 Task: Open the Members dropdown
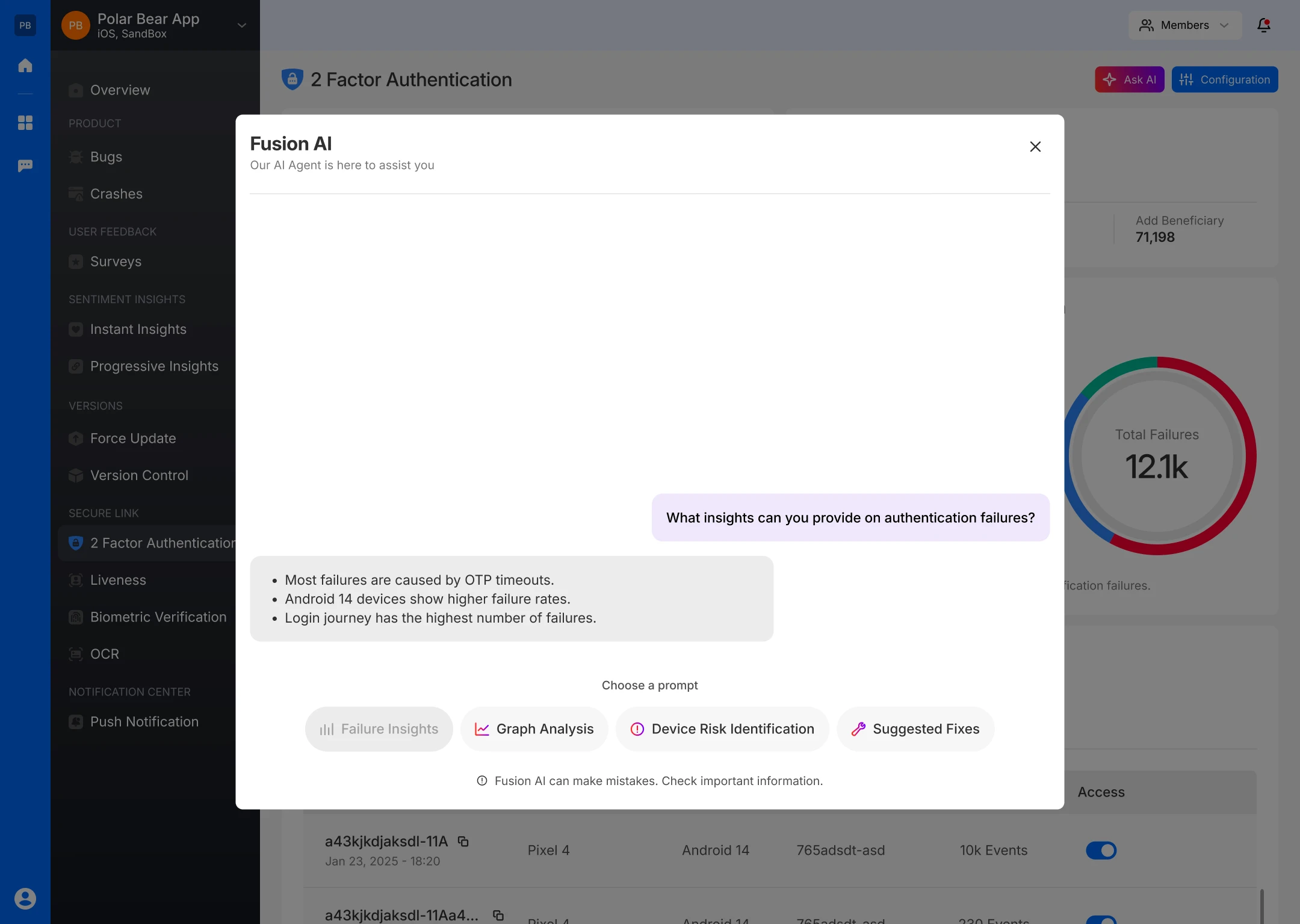[x=1184, y=25]
